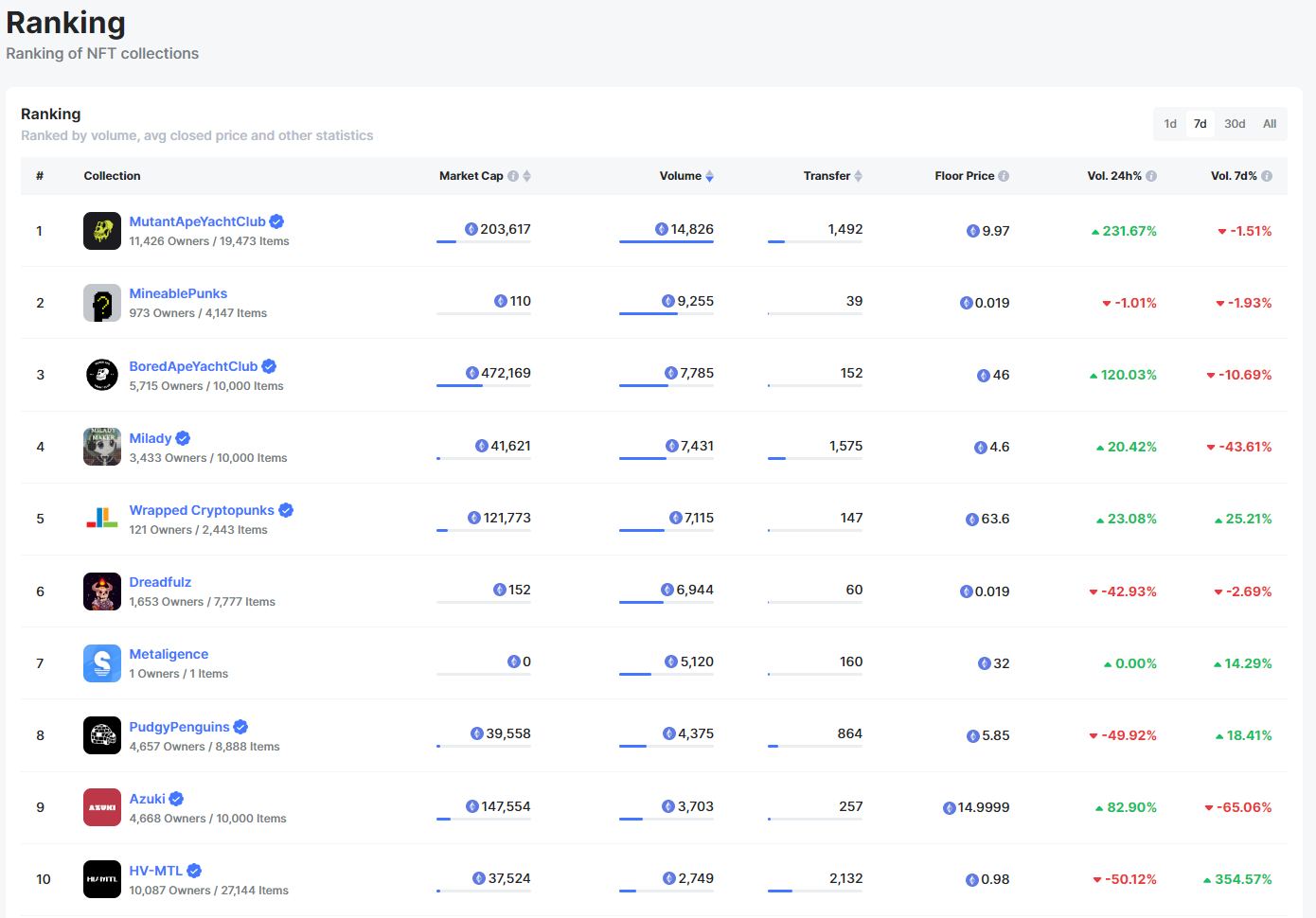Viewport: 1316px width, 918px height.
Task: Click PudgyPenguins -49.92% 24h change
Action: pyautogui.click(x=1123, y=735)
